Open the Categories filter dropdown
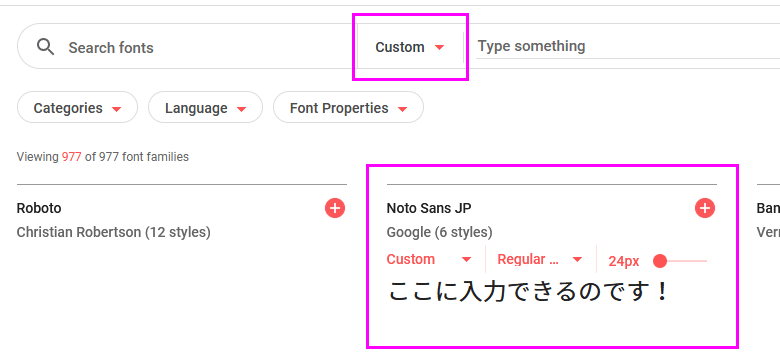This screenshot has height=360, width=780. [77, 107]
